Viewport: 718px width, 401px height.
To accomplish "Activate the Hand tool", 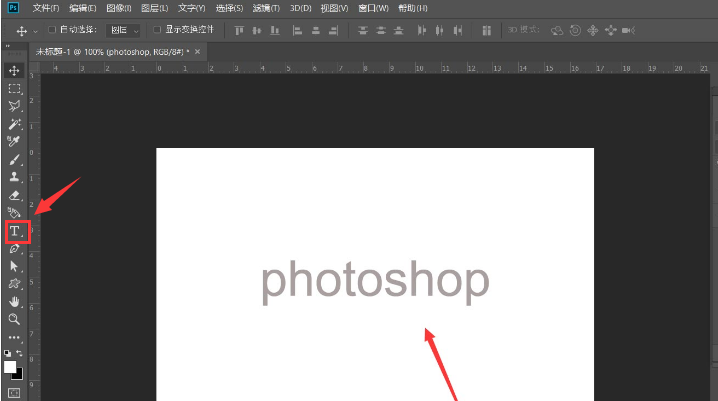I will [14, 302].
